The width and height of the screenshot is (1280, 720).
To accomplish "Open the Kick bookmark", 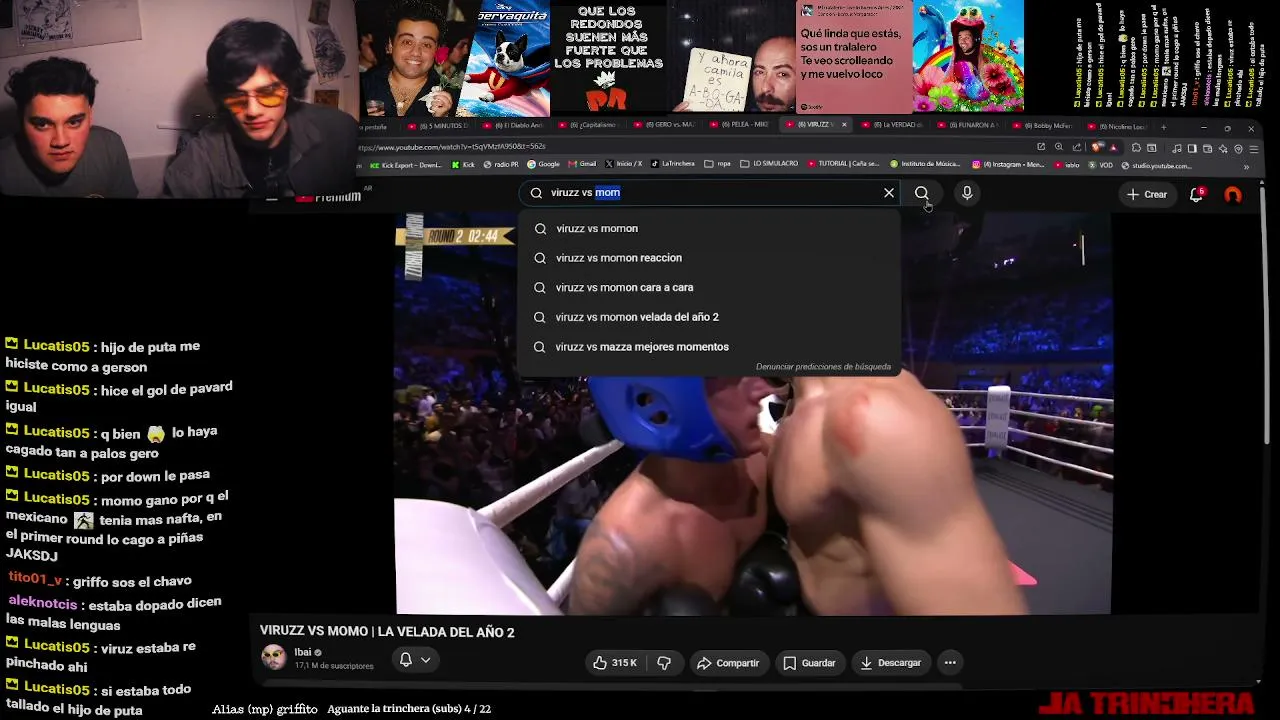I will 463,165.
